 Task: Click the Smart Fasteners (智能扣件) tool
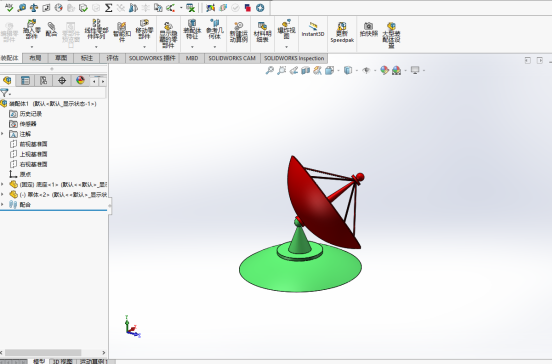[122, 32]
